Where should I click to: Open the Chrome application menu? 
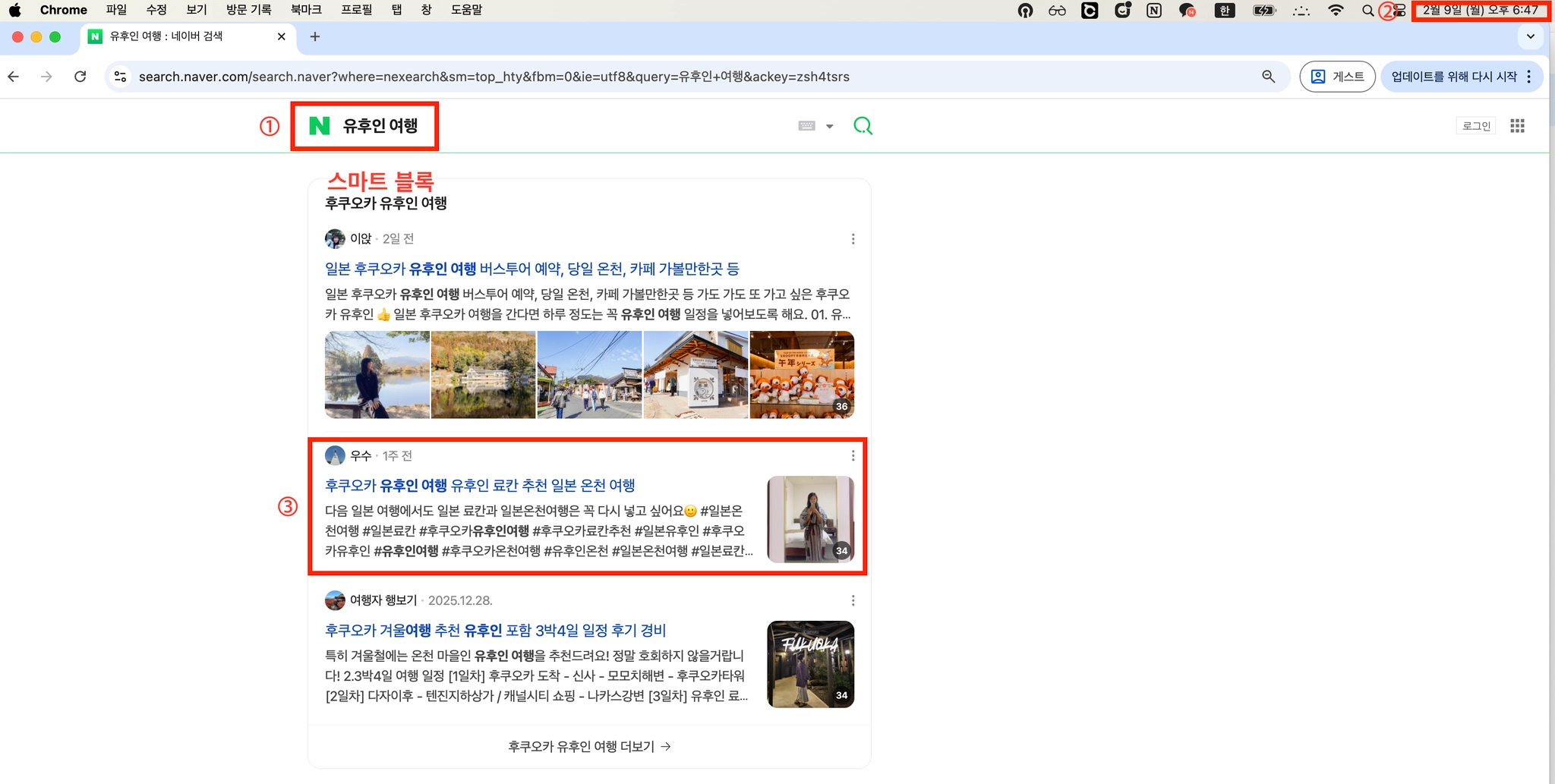pyautogui.click(x=64, y=11)
